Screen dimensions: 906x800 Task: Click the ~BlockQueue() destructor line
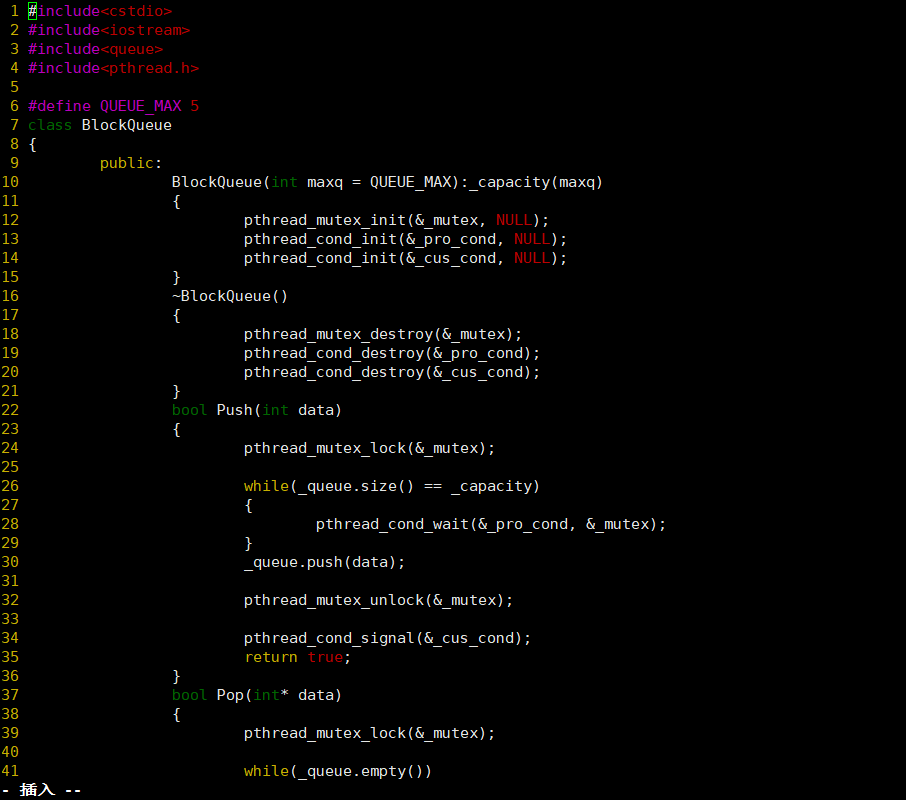[229, 296]
